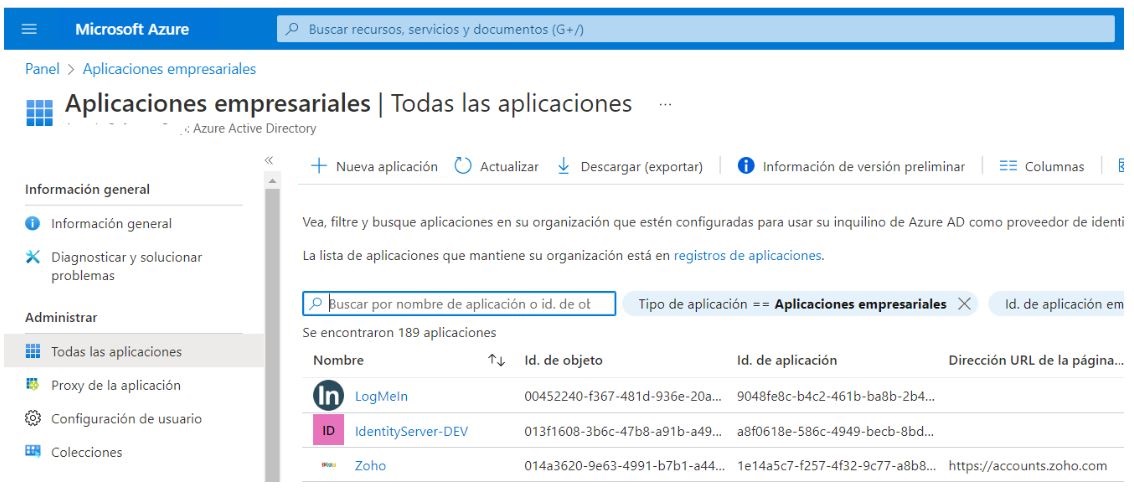
Task: Open the IdentityServer-DEV application
Action: (x=412, y=431)
